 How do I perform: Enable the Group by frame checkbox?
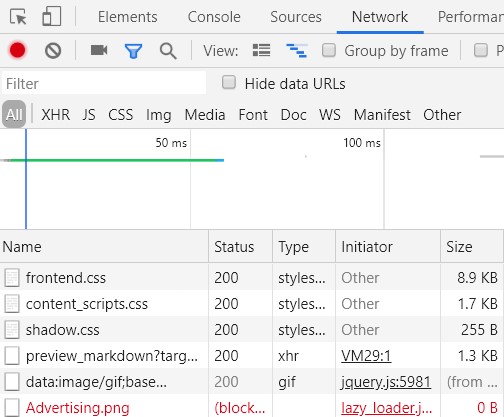click(x=329, y=50)
